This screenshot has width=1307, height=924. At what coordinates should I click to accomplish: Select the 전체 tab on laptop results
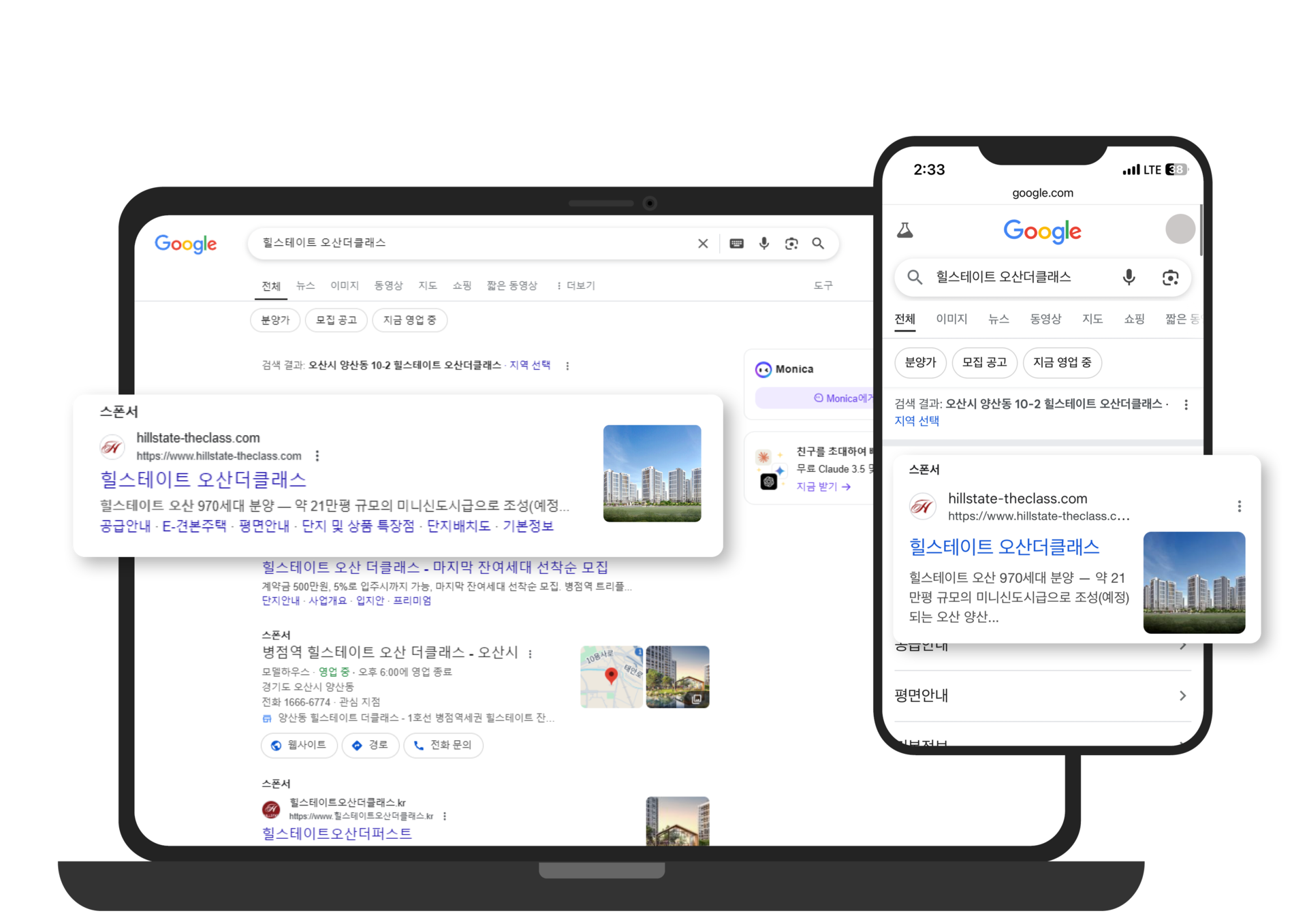click(271, 286)
